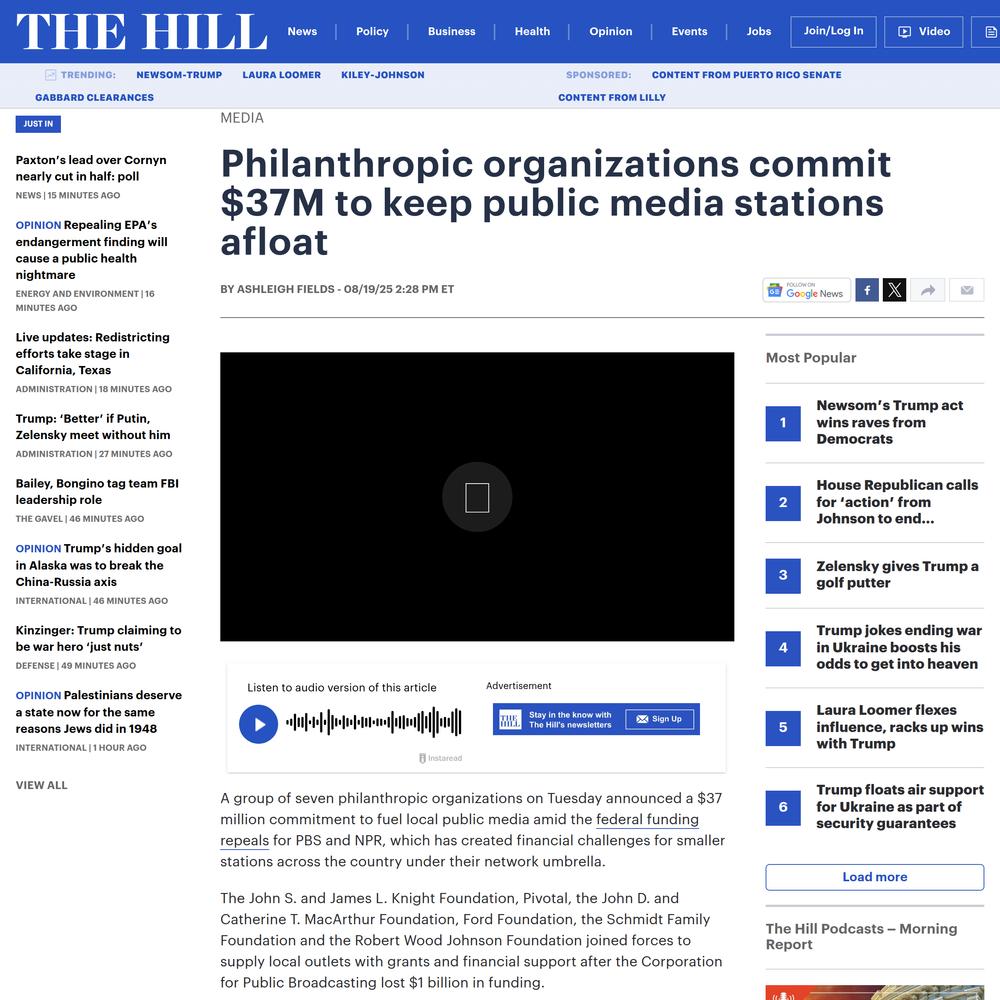Click The Gavel category tag
Viewport: 1000px width, 1000px height.
tap(39, 519)
